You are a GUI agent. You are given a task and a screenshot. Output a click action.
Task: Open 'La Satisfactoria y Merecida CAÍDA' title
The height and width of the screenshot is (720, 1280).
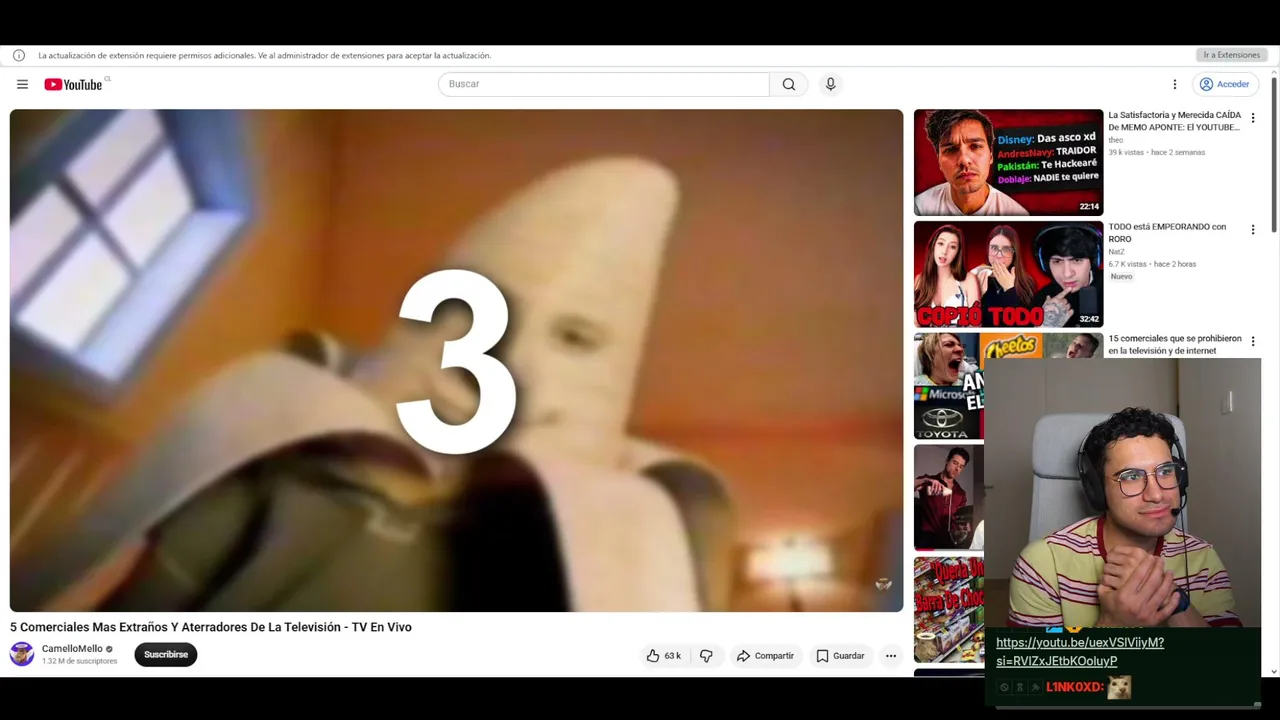pyautogui.click(x=1174, y=121)
